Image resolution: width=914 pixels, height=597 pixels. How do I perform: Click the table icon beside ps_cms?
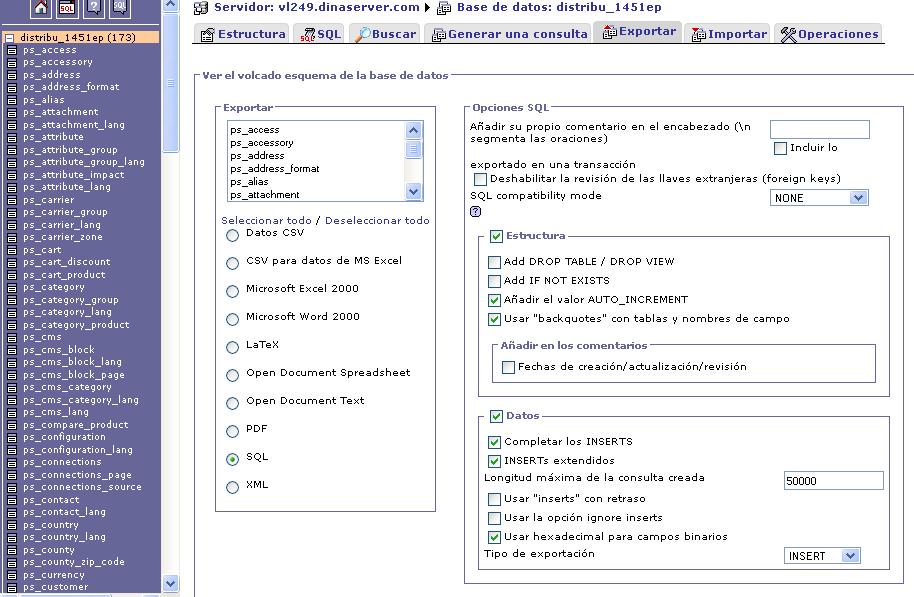point(12,338)
